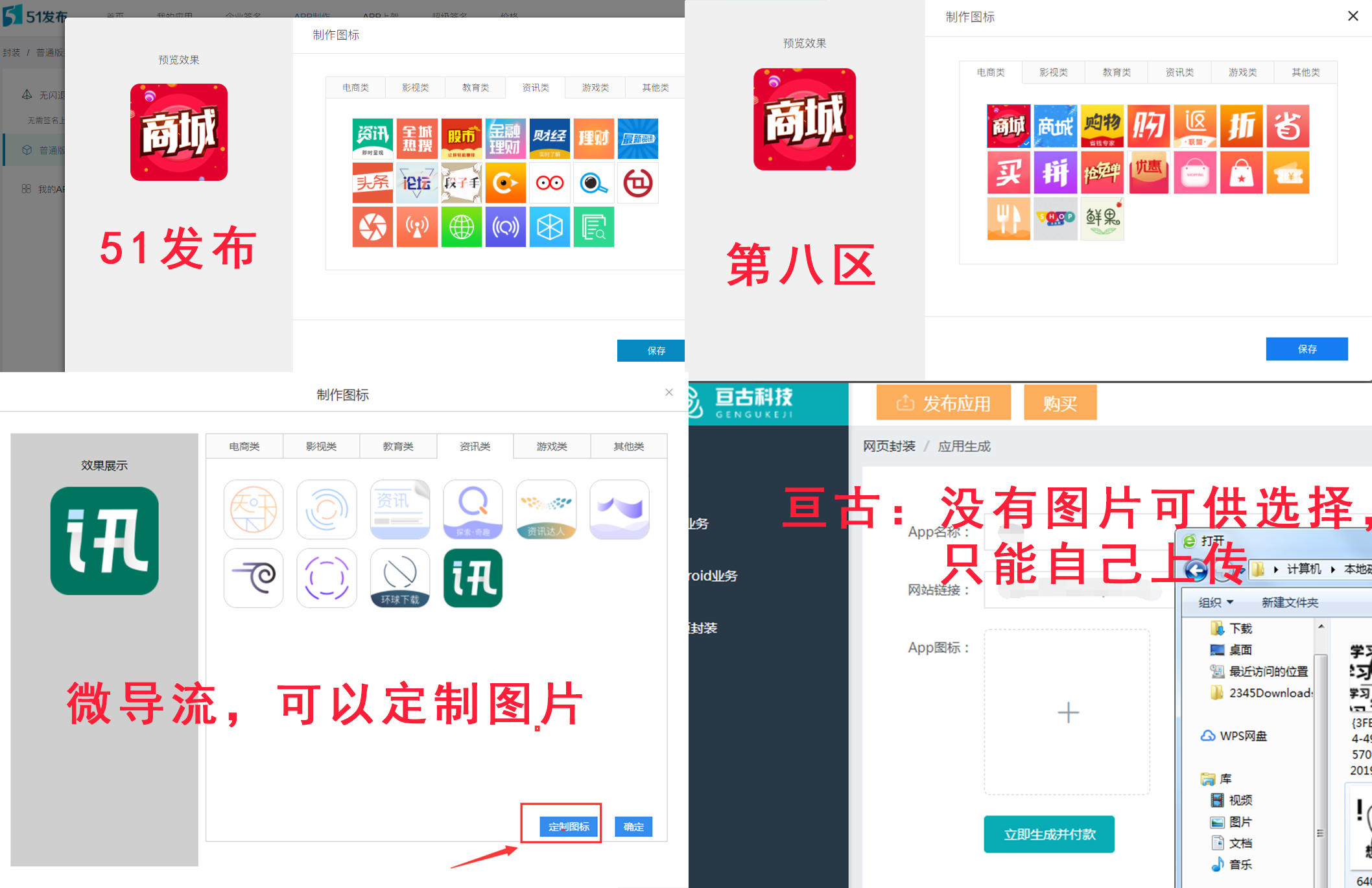
Task: Open 音乐 library in file dialog
Action: click(1232, 865)
